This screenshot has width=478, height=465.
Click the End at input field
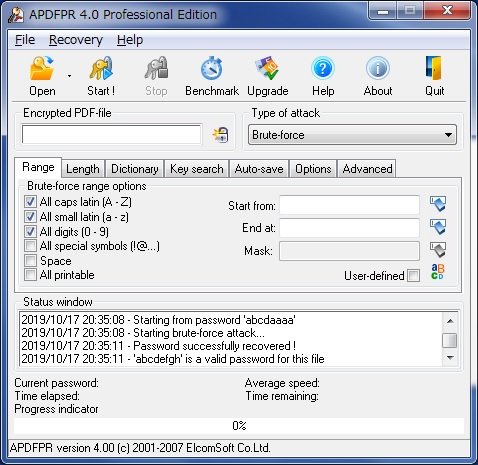[349, 228]
